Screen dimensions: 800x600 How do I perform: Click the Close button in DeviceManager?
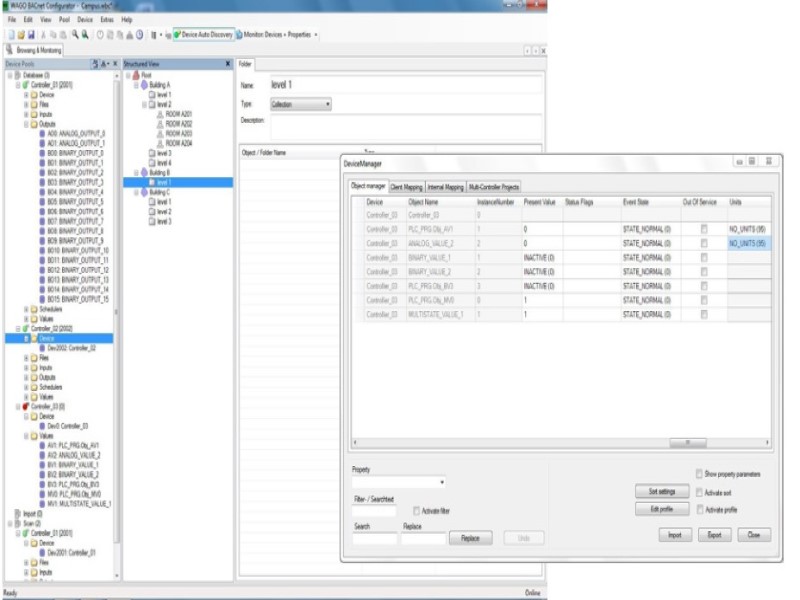(754, 535)
